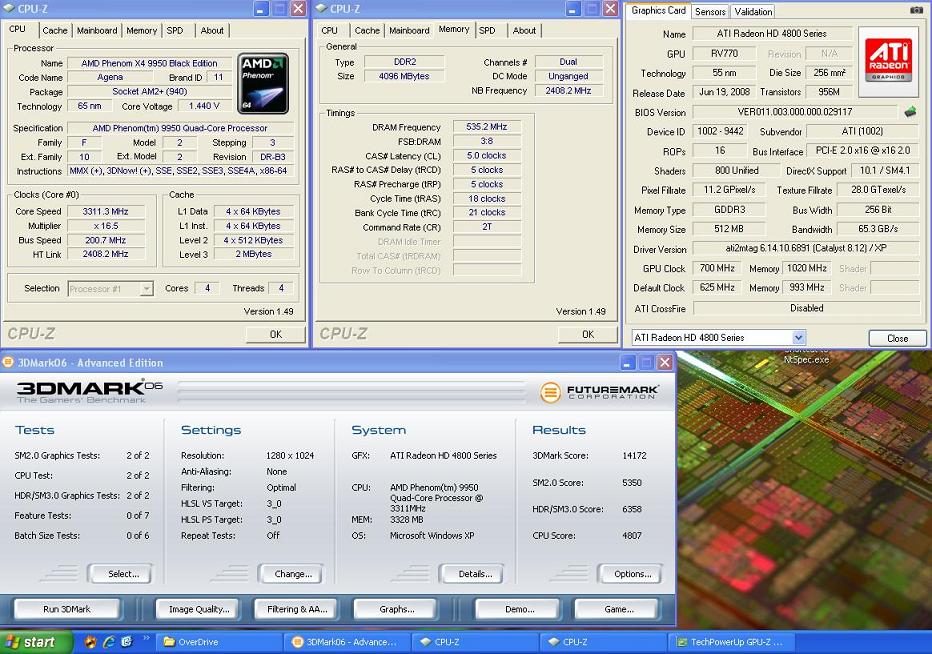The width and height of the screenshot is (932, 654).
Task: Switch to the Memory tab in left CPU-Z window
Action: (x=141, y=30)
